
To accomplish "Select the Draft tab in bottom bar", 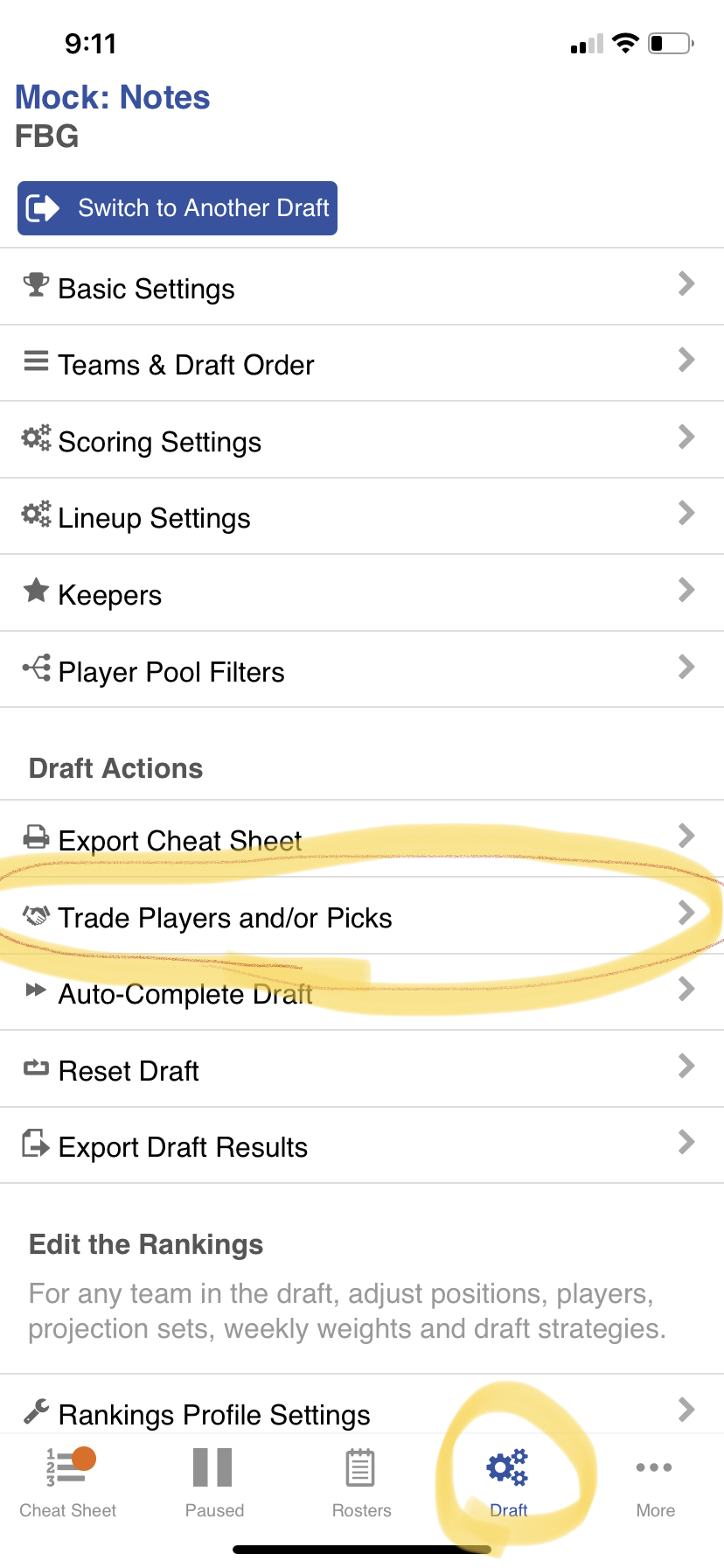I will click(508, 1481).
